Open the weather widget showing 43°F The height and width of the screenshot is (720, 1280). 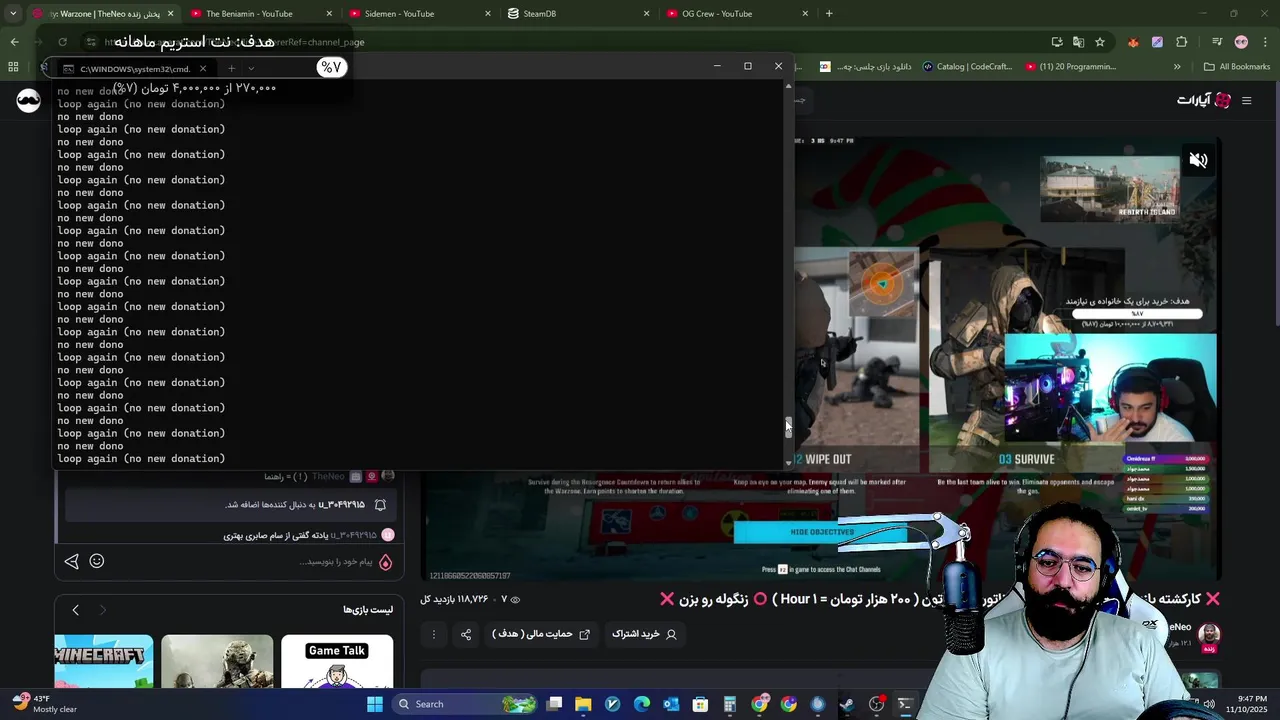(x=42, y=704)
